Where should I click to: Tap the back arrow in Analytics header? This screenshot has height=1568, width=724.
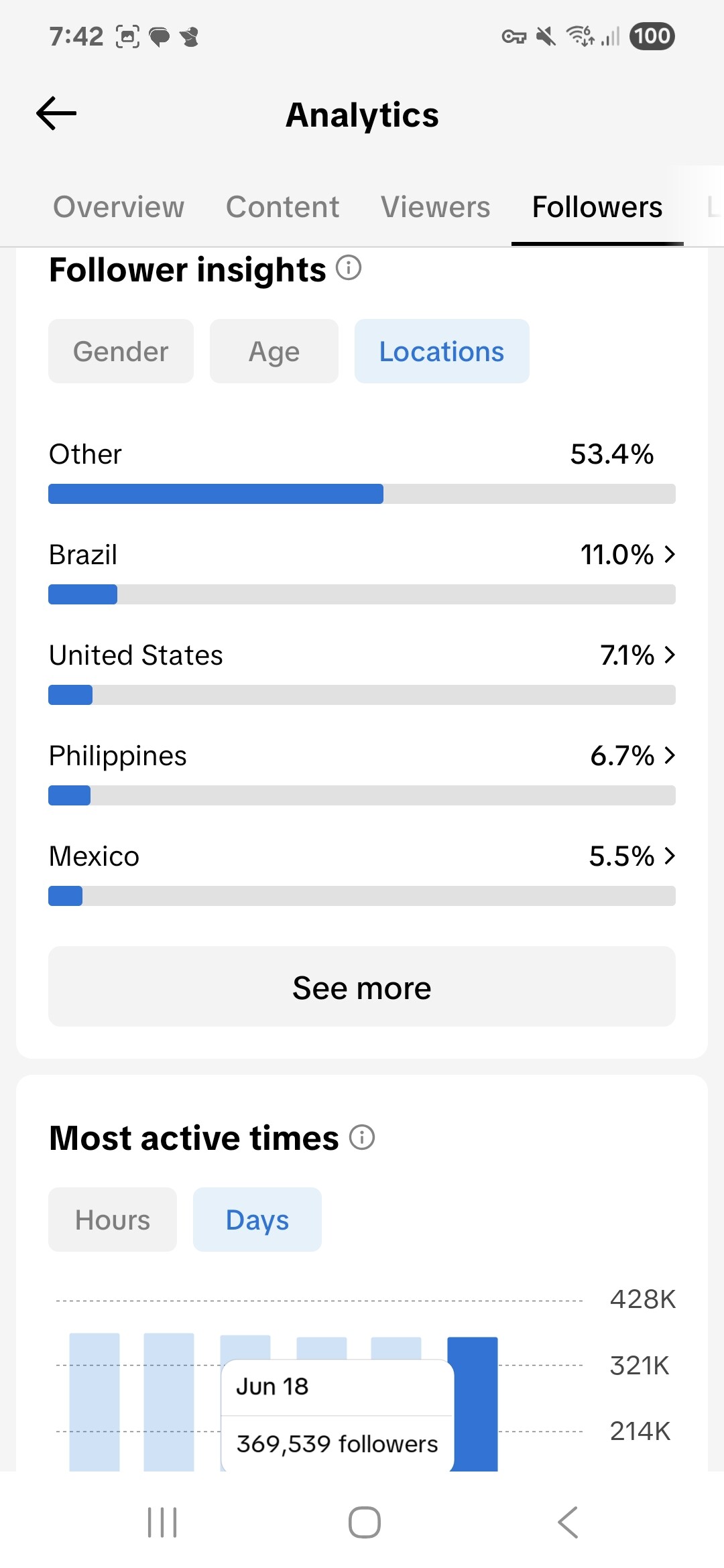(x=56, y=113)
